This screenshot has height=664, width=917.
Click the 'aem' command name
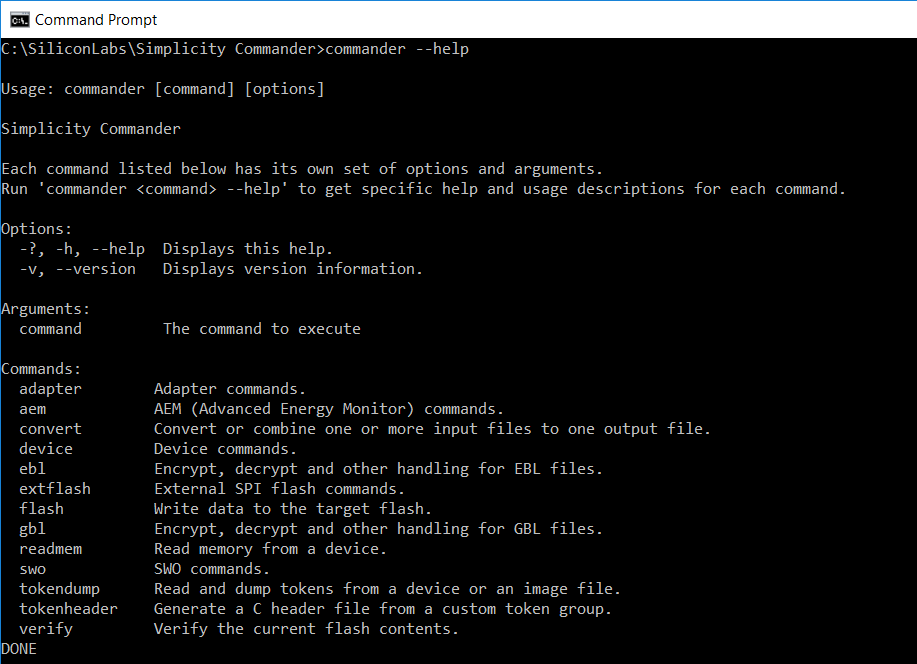[32, 409]
